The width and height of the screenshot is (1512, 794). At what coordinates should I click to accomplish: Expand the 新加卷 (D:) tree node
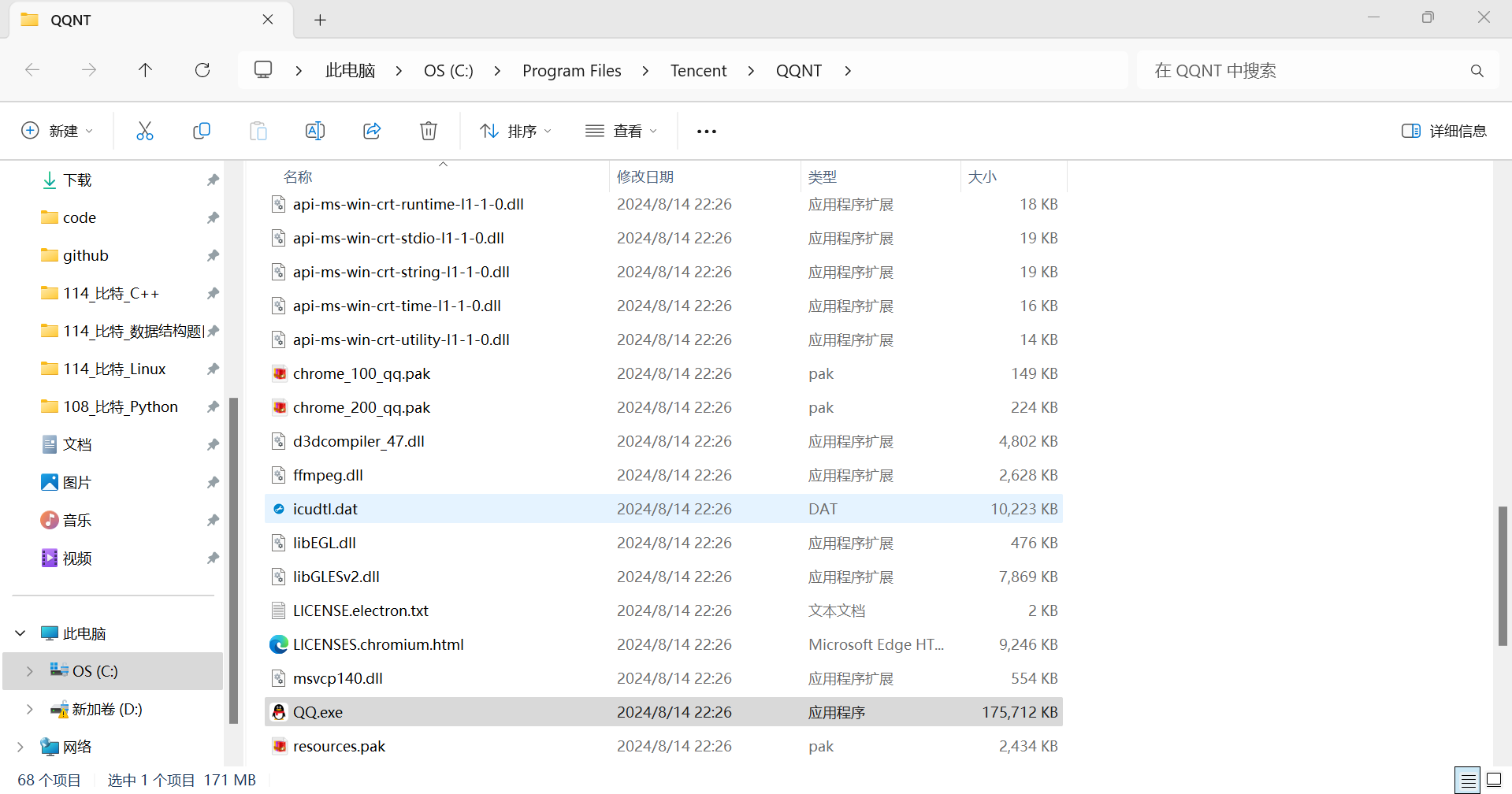tap(30, 709)
